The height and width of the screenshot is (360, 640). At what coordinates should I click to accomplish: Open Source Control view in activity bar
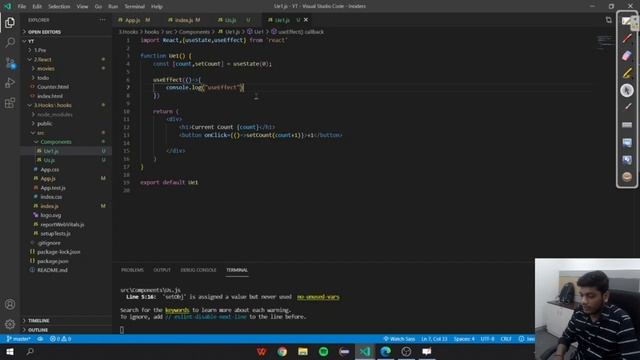tap(10, 62)
